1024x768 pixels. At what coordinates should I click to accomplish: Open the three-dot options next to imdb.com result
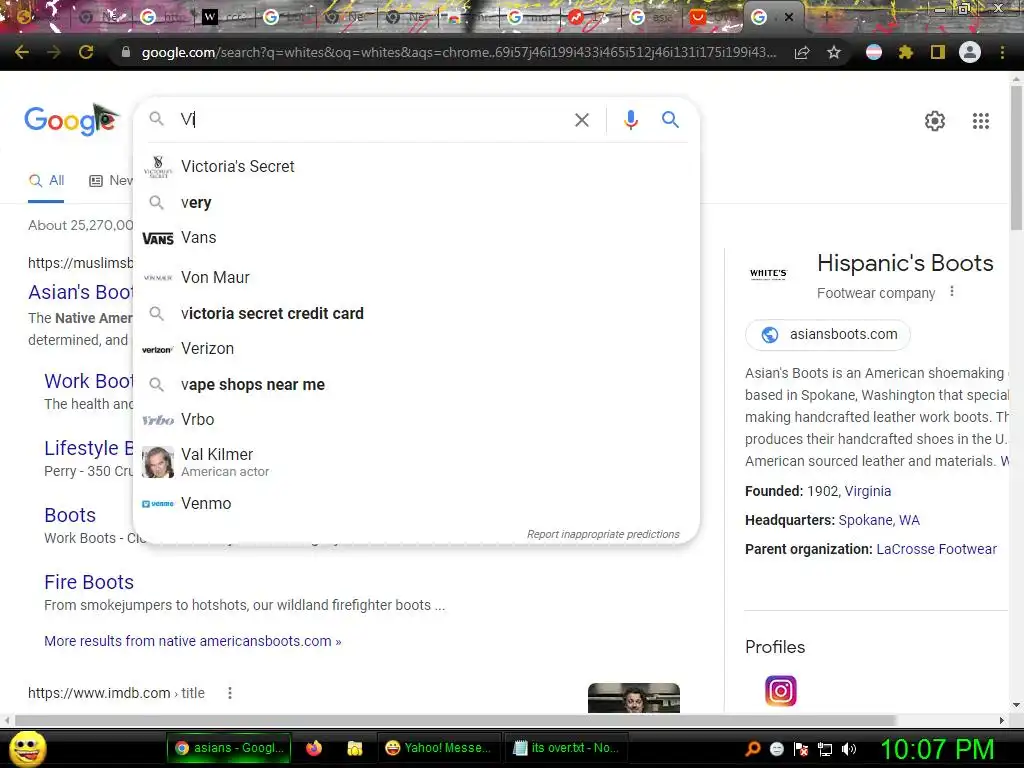point(230,693)
